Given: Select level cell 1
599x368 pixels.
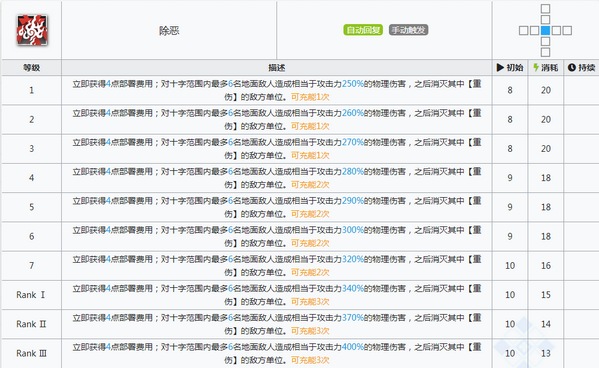Looking at the screenshot, I should coord(31,90).
